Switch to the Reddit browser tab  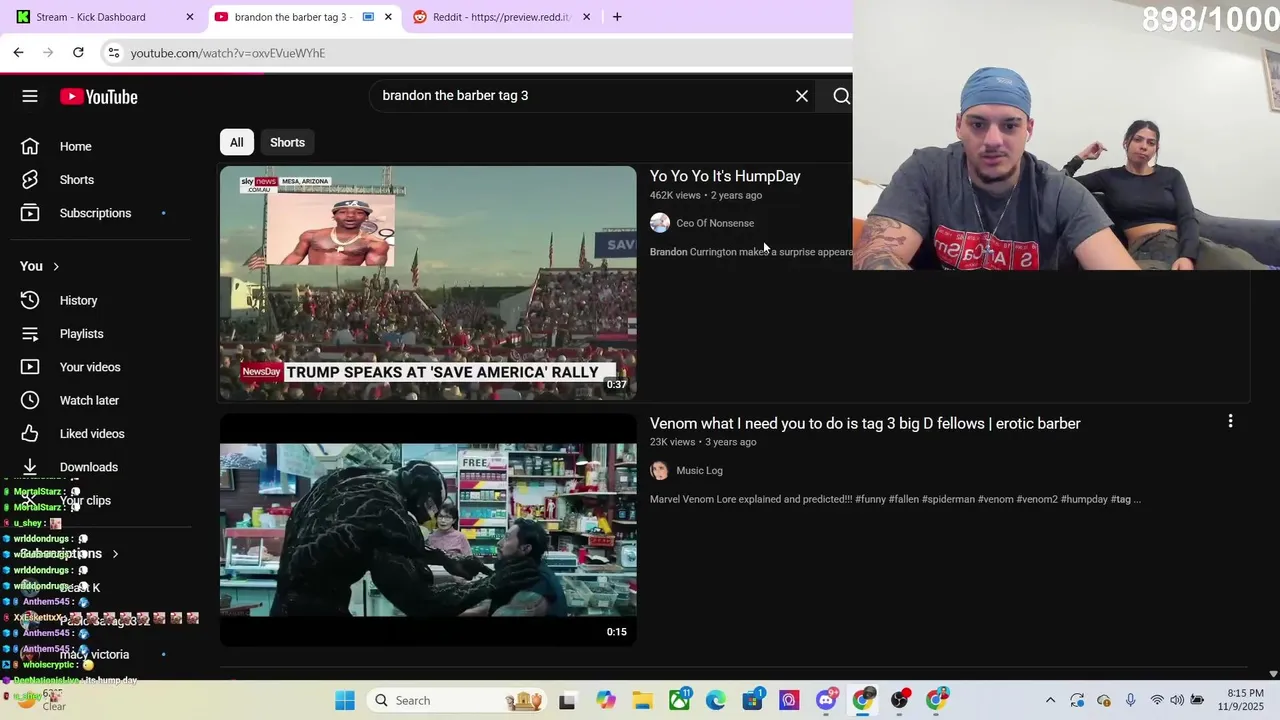[501, 17]
